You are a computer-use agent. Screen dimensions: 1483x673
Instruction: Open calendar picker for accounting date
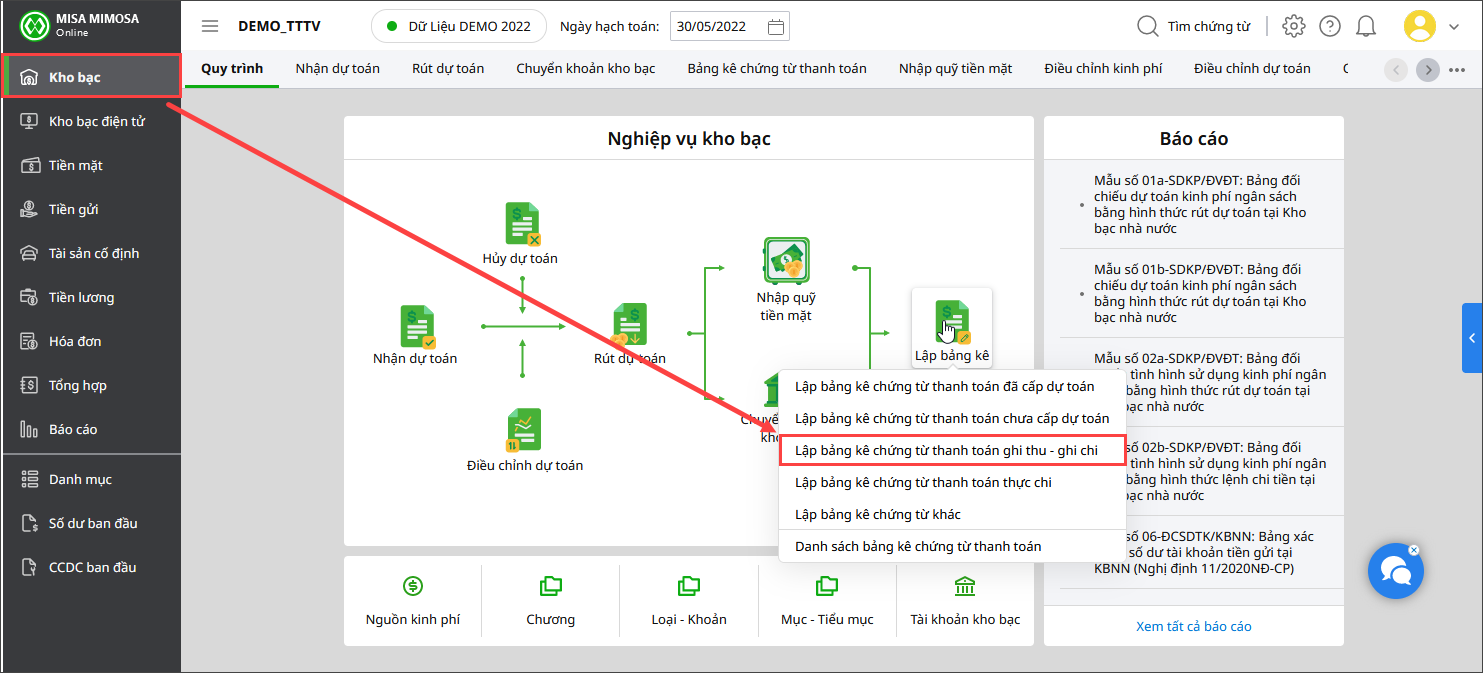[x=775, y=27]
